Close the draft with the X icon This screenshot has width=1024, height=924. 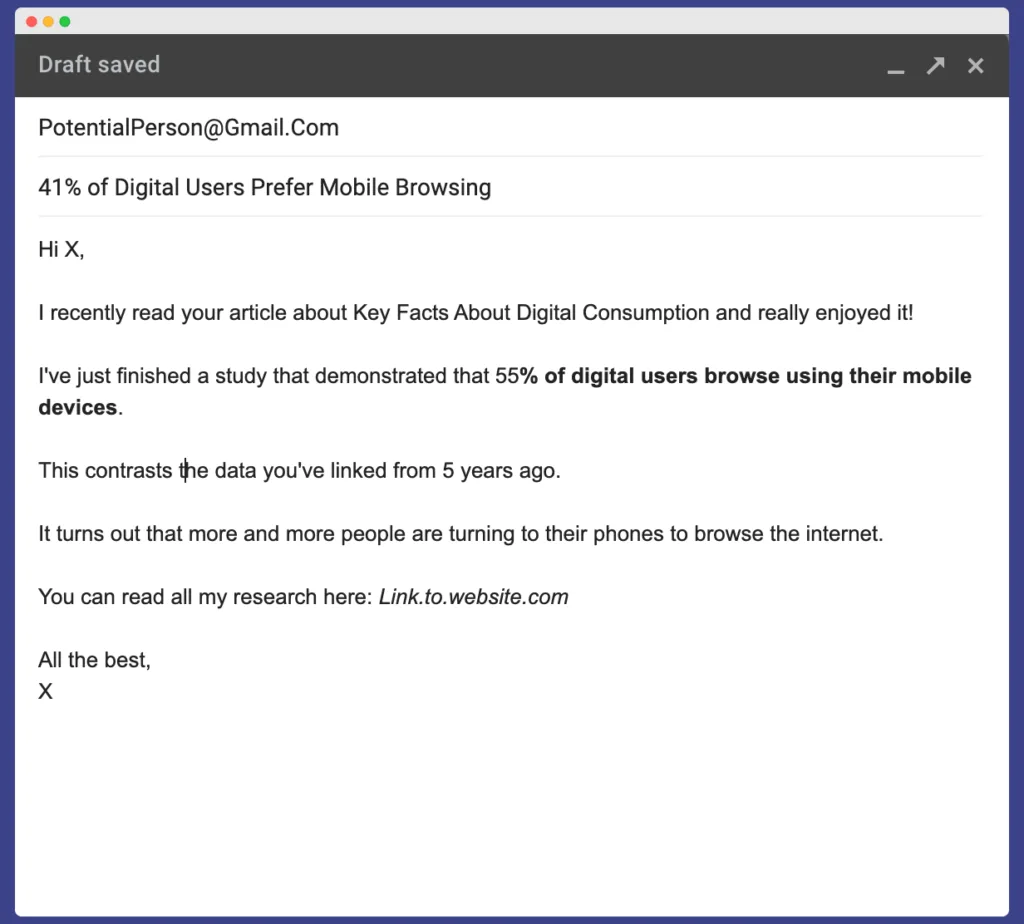[x=976, y=65]
